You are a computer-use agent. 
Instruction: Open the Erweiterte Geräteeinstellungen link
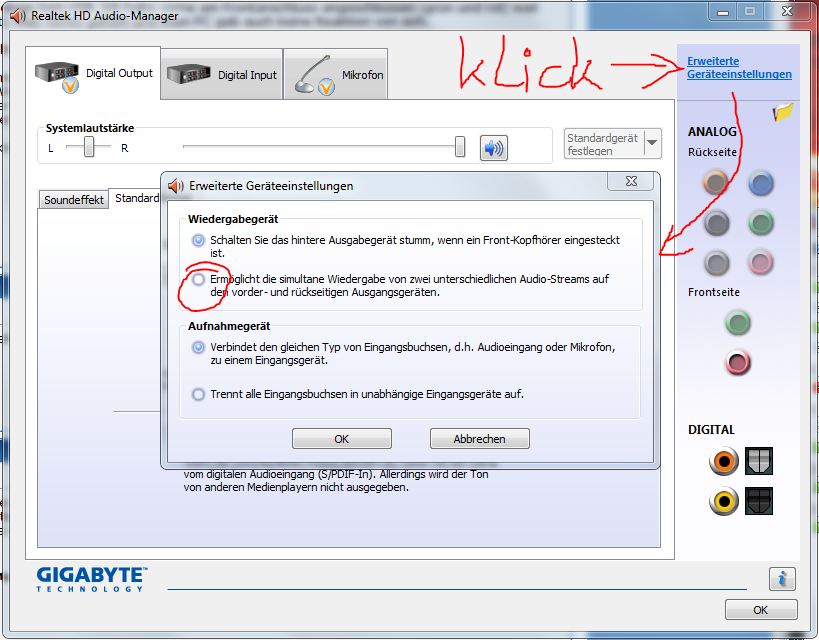tap(739, 68)
